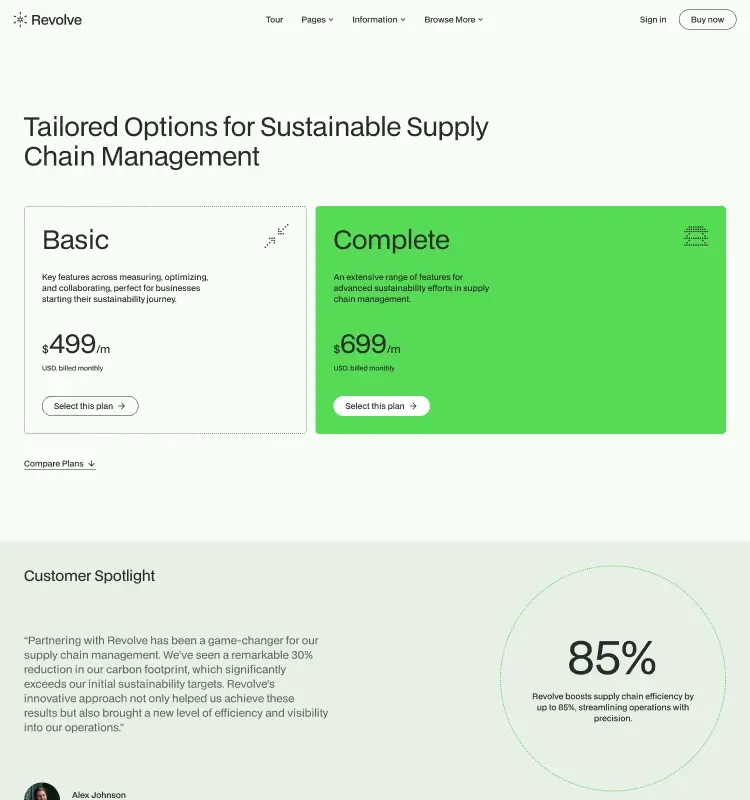Click the Sign in link

653,19
